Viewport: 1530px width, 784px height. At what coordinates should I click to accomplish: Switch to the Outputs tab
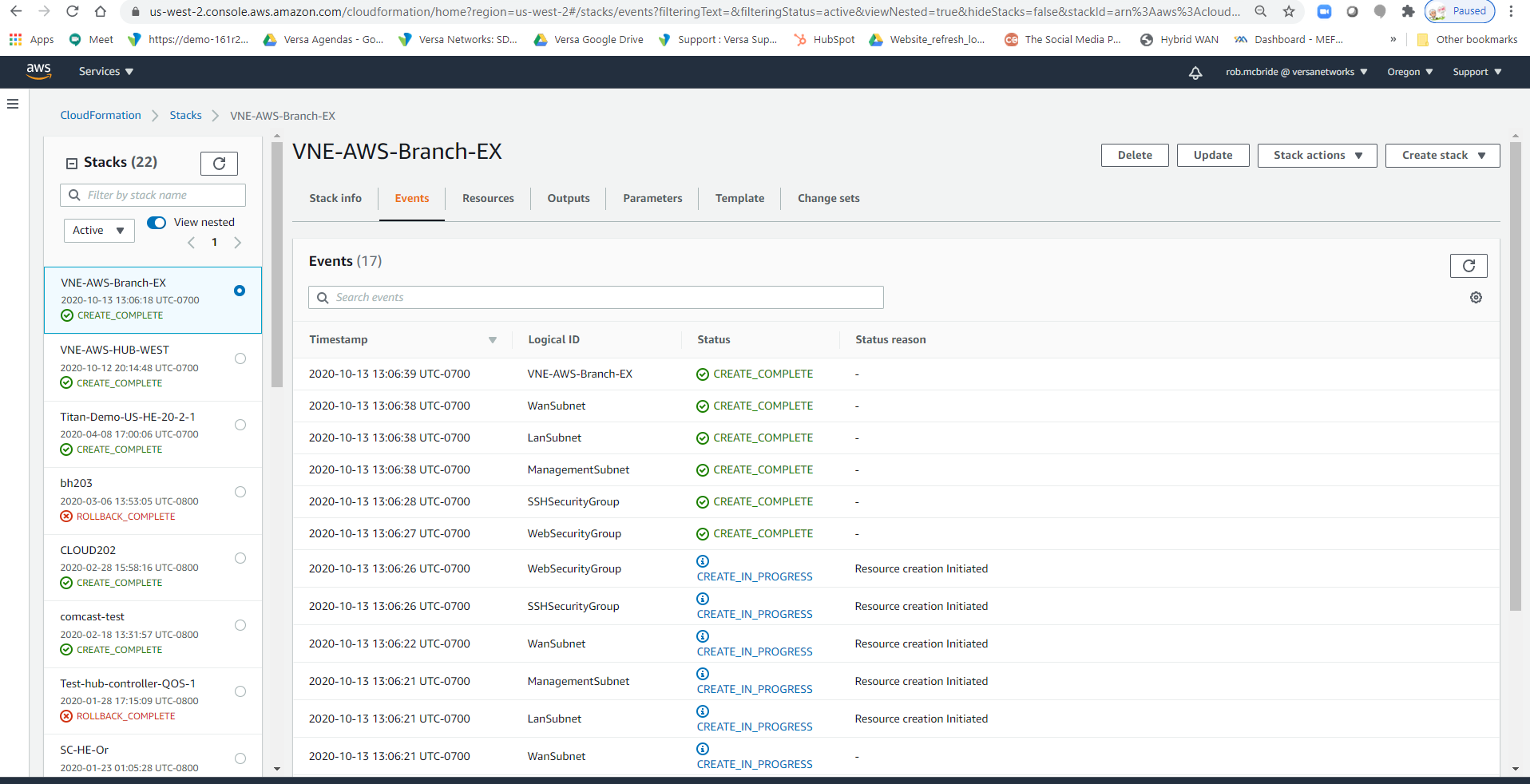(x=568, y=199)
